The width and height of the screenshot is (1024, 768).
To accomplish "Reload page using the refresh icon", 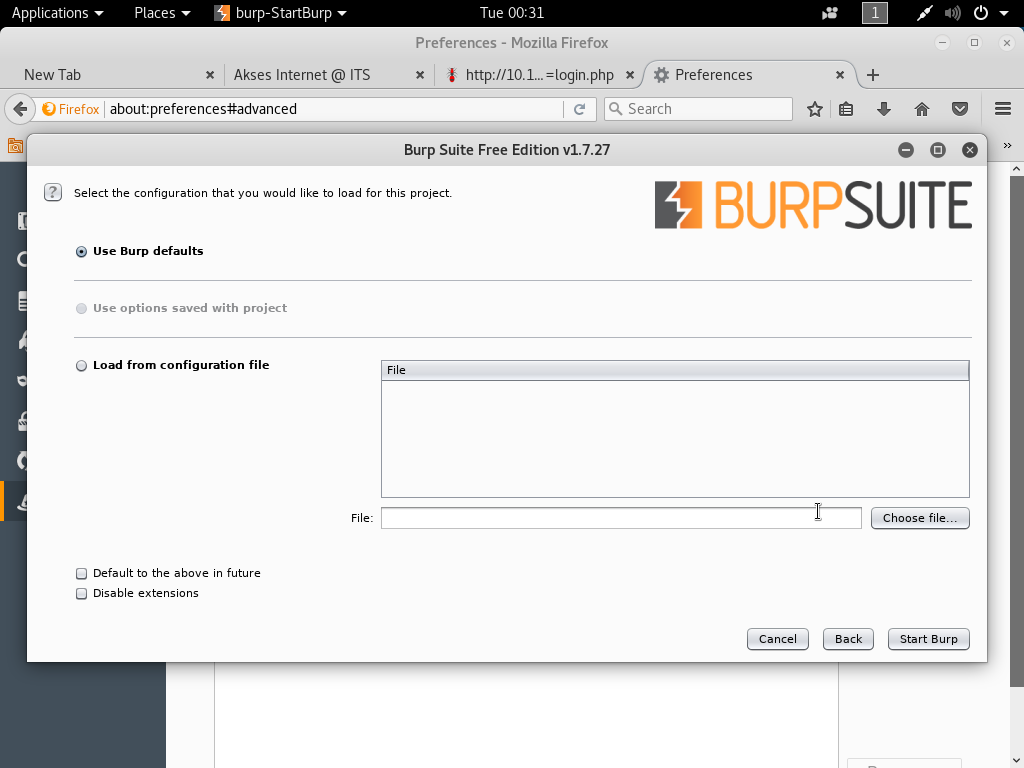I will coord(579,109).
